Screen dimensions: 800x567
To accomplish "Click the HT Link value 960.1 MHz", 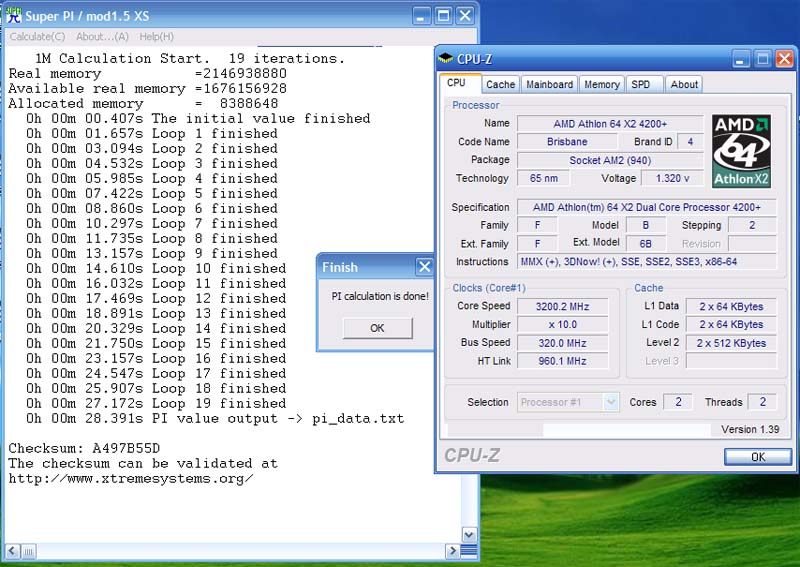I will point(562,361).
